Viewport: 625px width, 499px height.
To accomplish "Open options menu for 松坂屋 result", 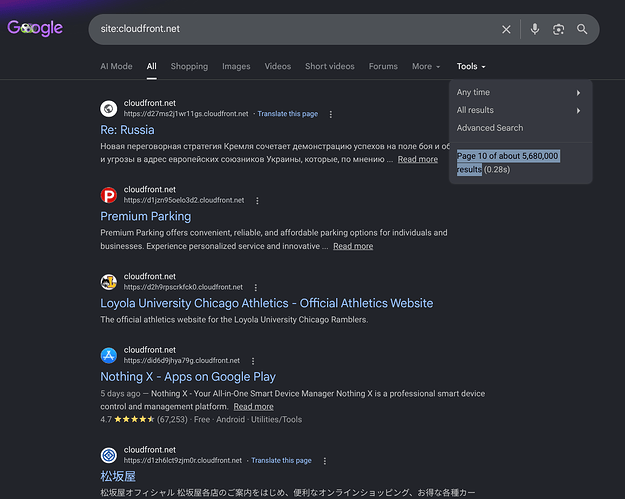I will click(324, 461).
